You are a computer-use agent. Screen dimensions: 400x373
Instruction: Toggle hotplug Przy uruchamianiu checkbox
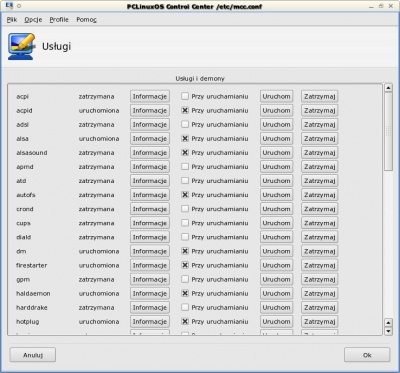(185, 322)
